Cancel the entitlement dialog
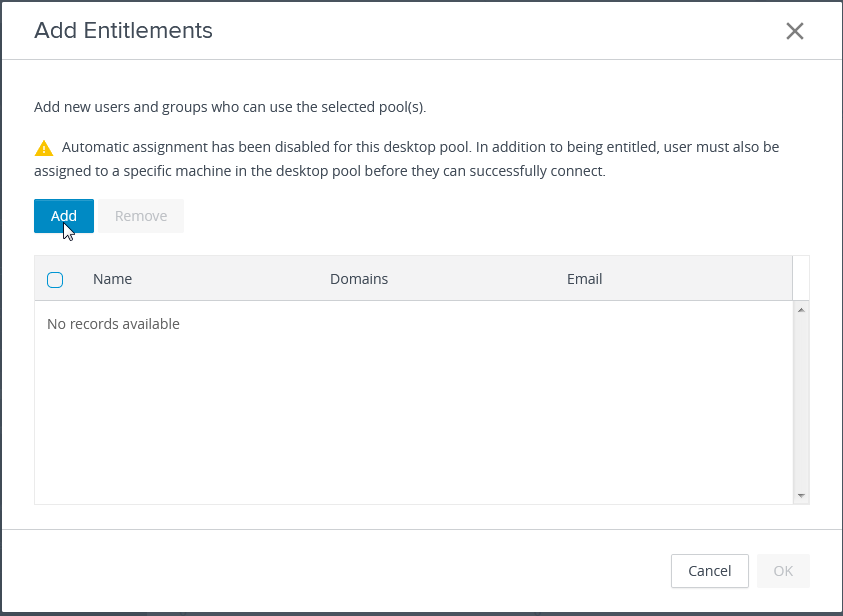Image resolution: width=843 pixels, height=616 pixels. tap(709, 571)
